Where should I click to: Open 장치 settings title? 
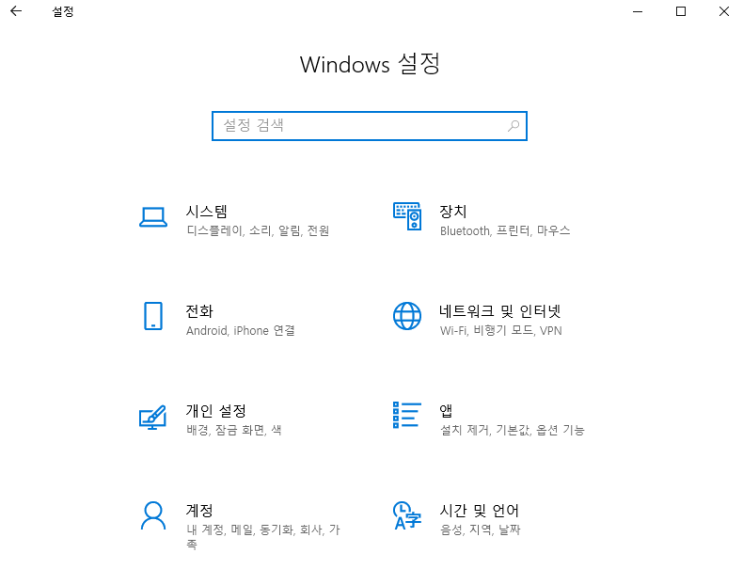[x=453, y=211]
